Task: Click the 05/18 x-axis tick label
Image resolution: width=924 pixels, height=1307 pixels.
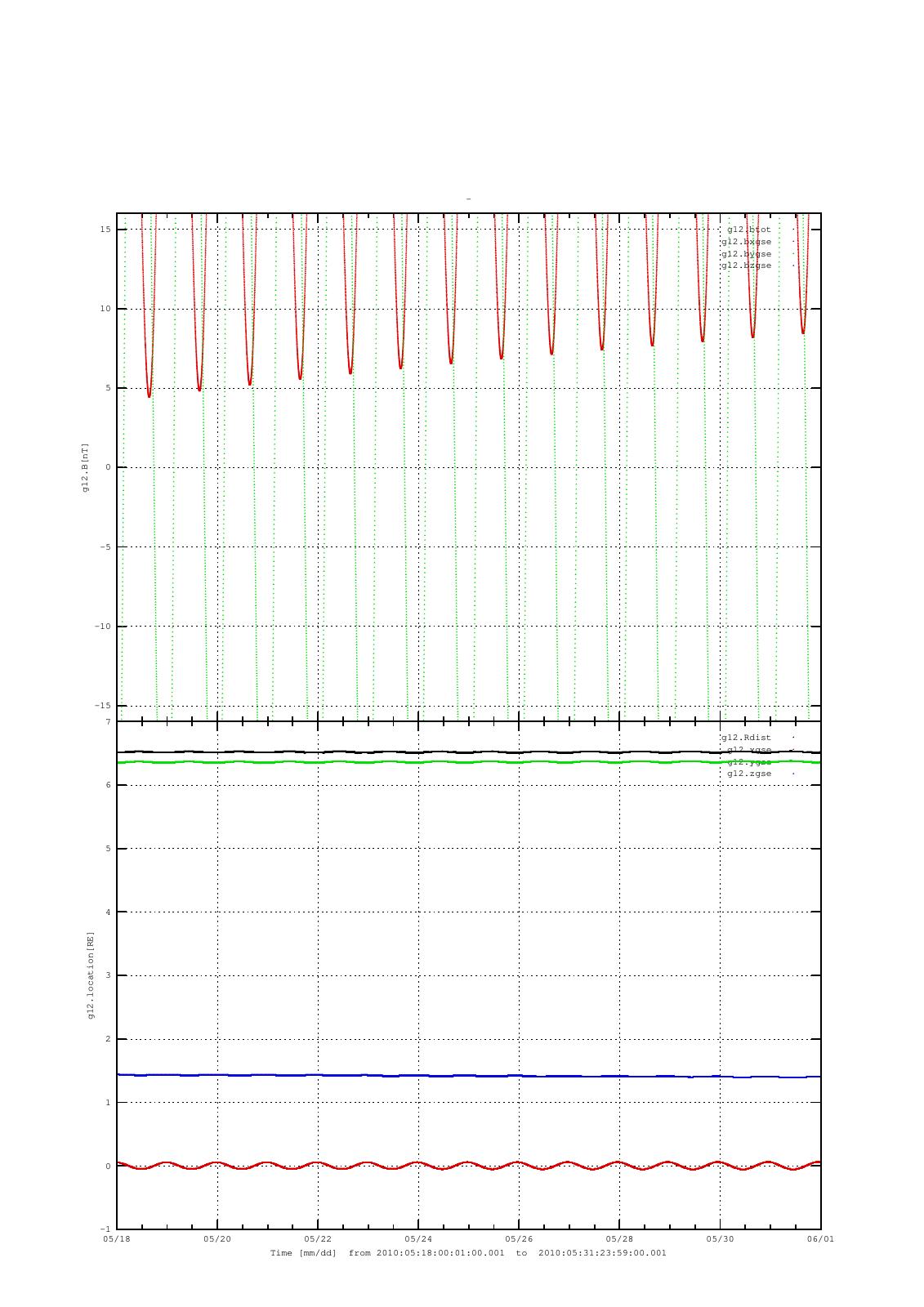Action: coord(116,1239)
